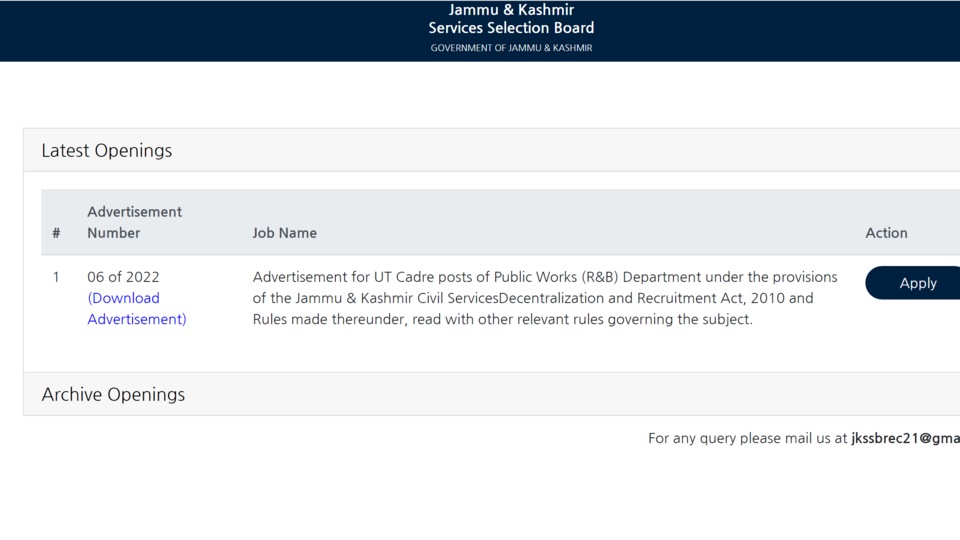
Task: Click the # column header
Action: (x=56, y=233)
